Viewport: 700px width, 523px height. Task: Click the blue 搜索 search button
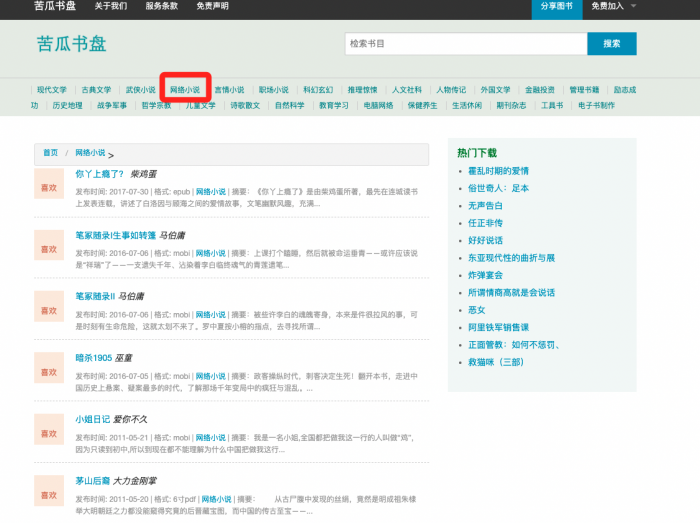[611, 44]
